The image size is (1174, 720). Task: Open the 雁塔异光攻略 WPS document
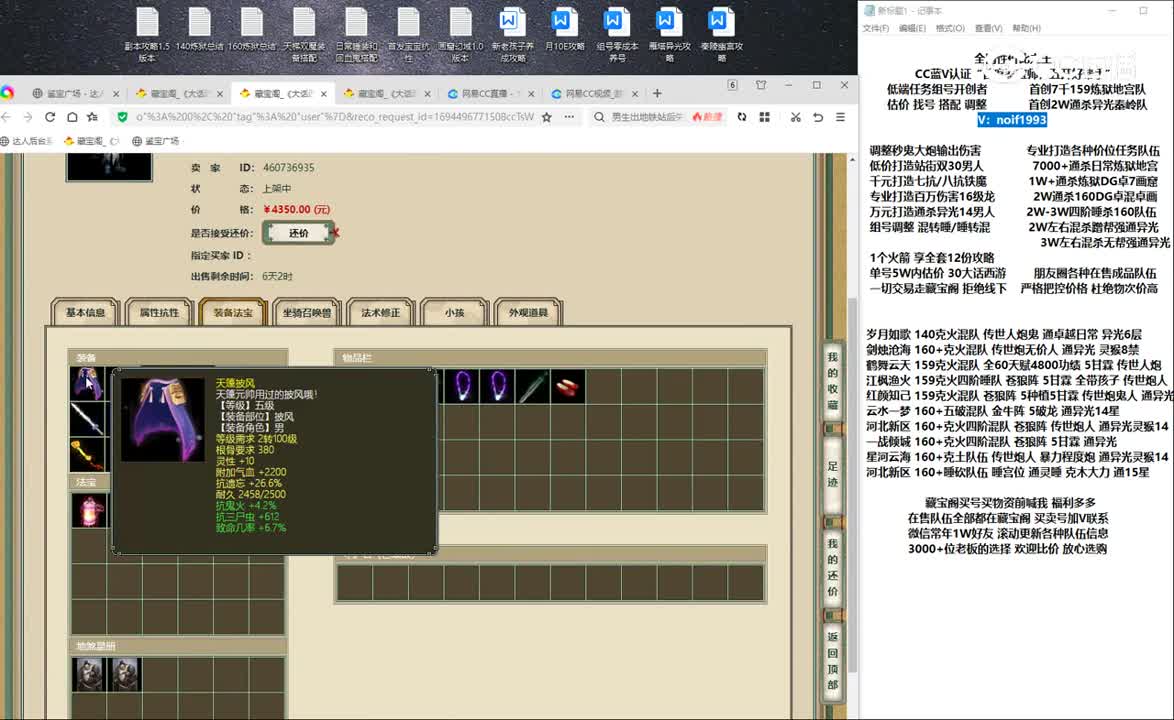(x=669, y=34)
